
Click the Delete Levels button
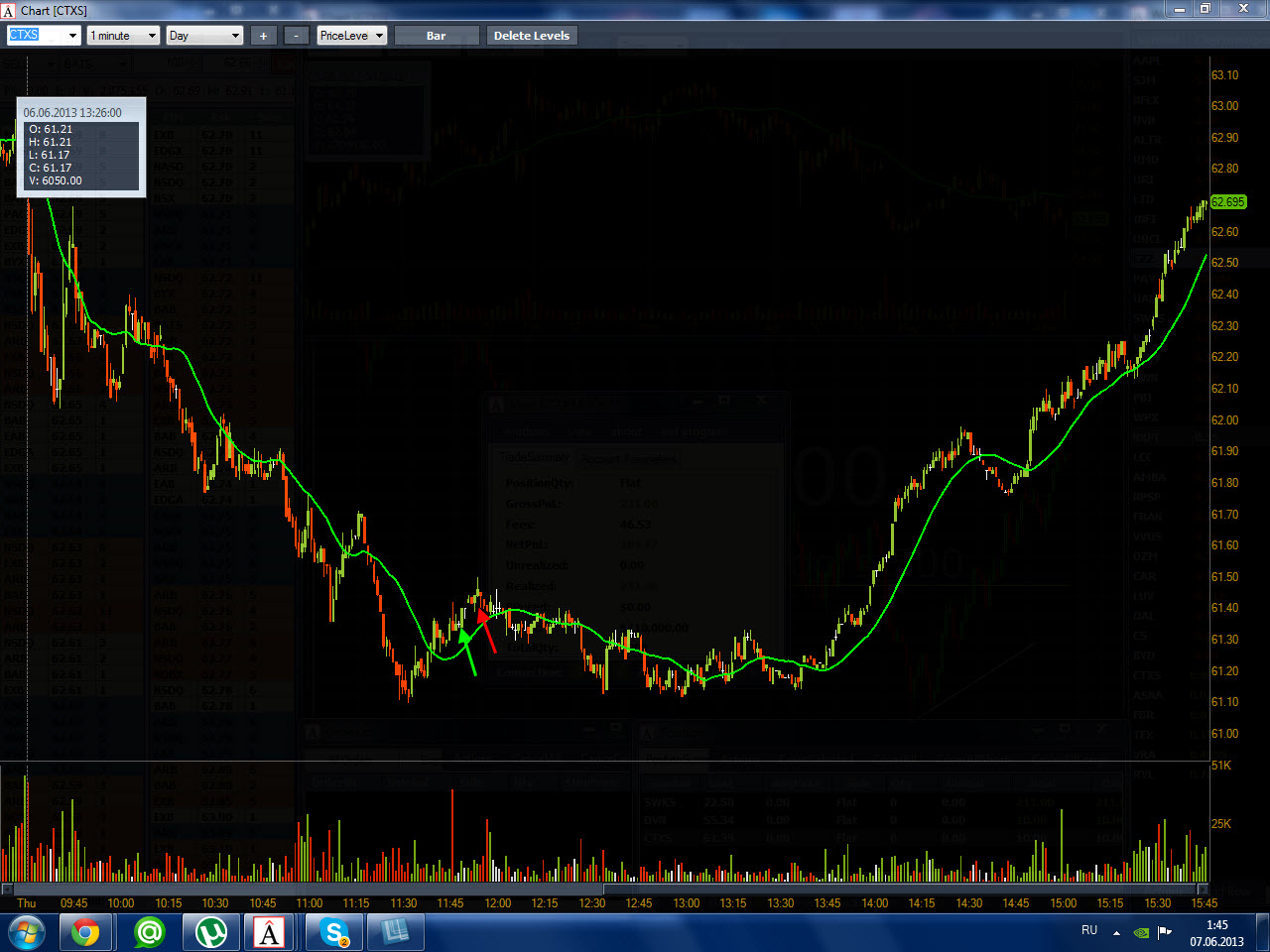[532, 36]
